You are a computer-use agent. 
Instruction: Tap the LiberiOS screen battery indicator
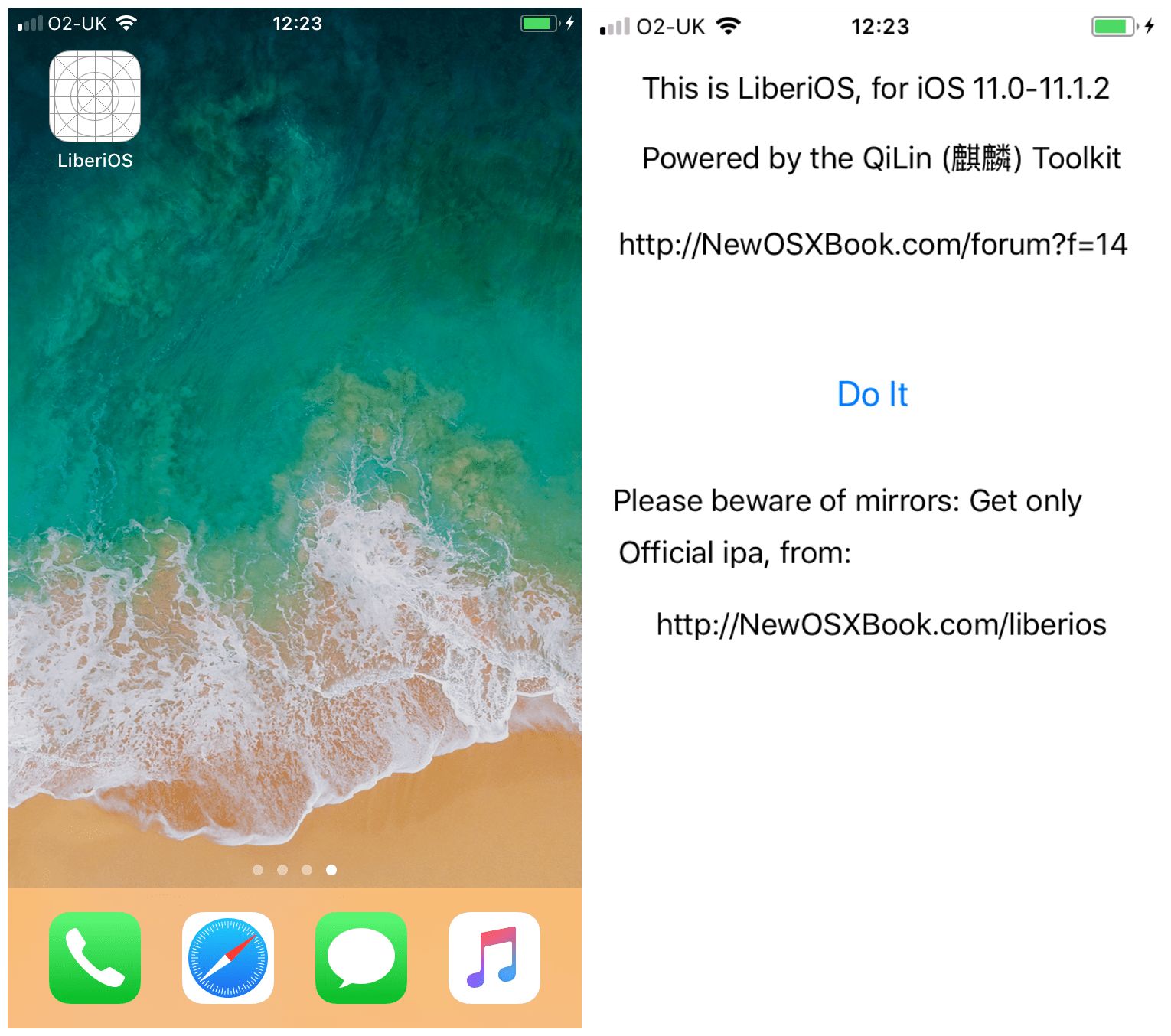click(1115, 27)
